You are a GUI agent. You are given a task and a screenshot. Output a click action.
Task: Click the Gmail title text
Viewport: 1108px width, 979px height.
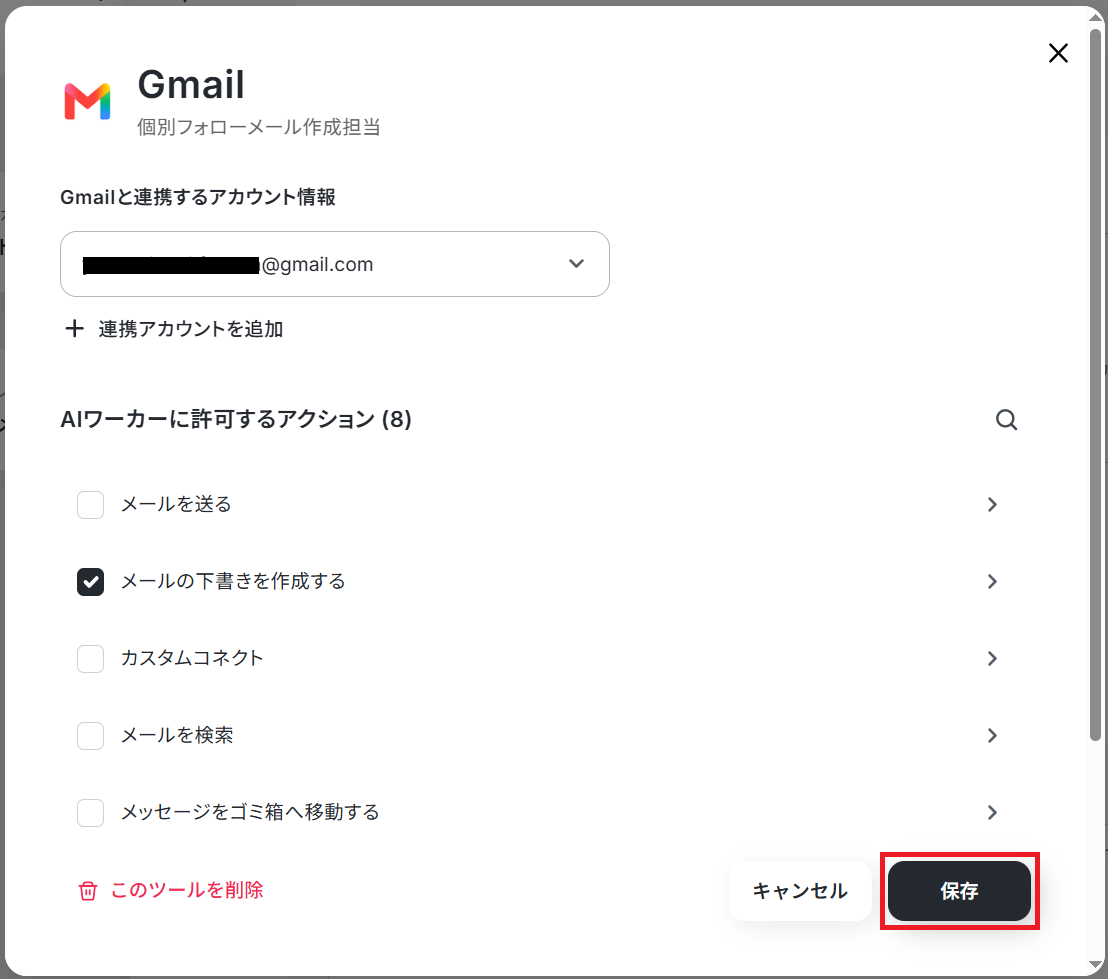tap(191, 85)
